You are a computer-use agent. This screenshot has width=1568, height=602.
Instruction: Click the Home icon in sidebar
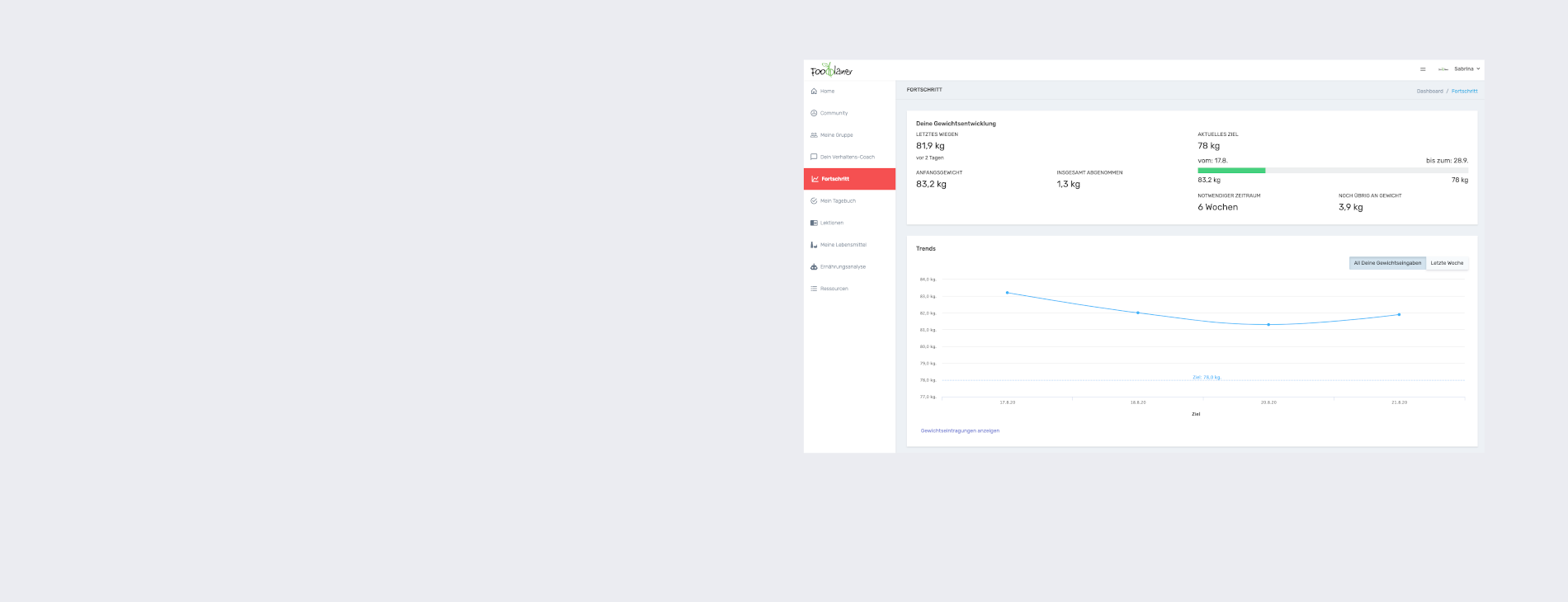(814, 92)
